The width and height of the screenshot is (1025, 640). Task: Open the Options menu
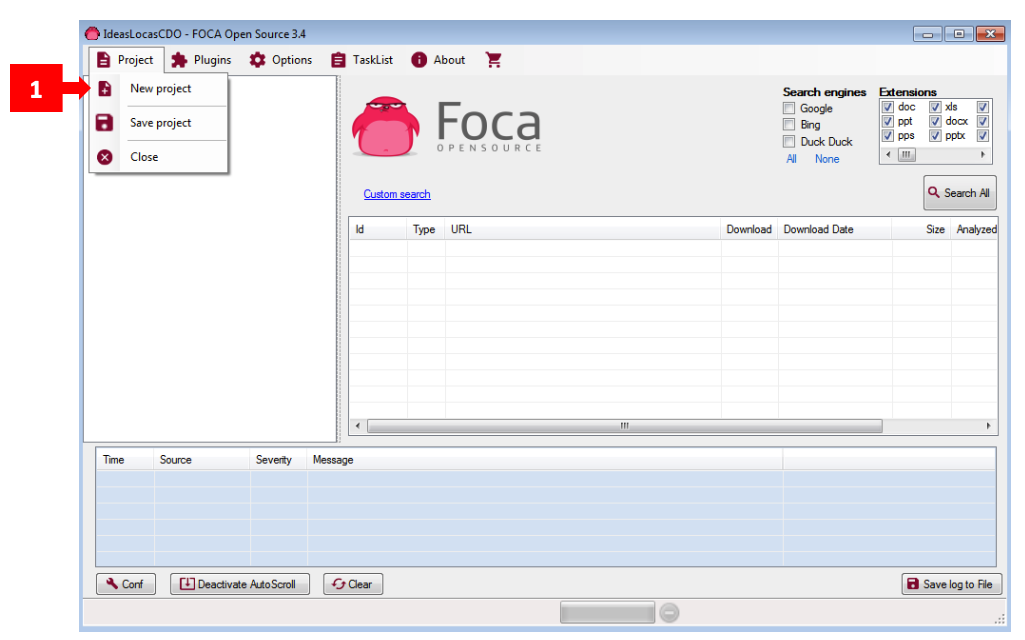tap(281, 60)
